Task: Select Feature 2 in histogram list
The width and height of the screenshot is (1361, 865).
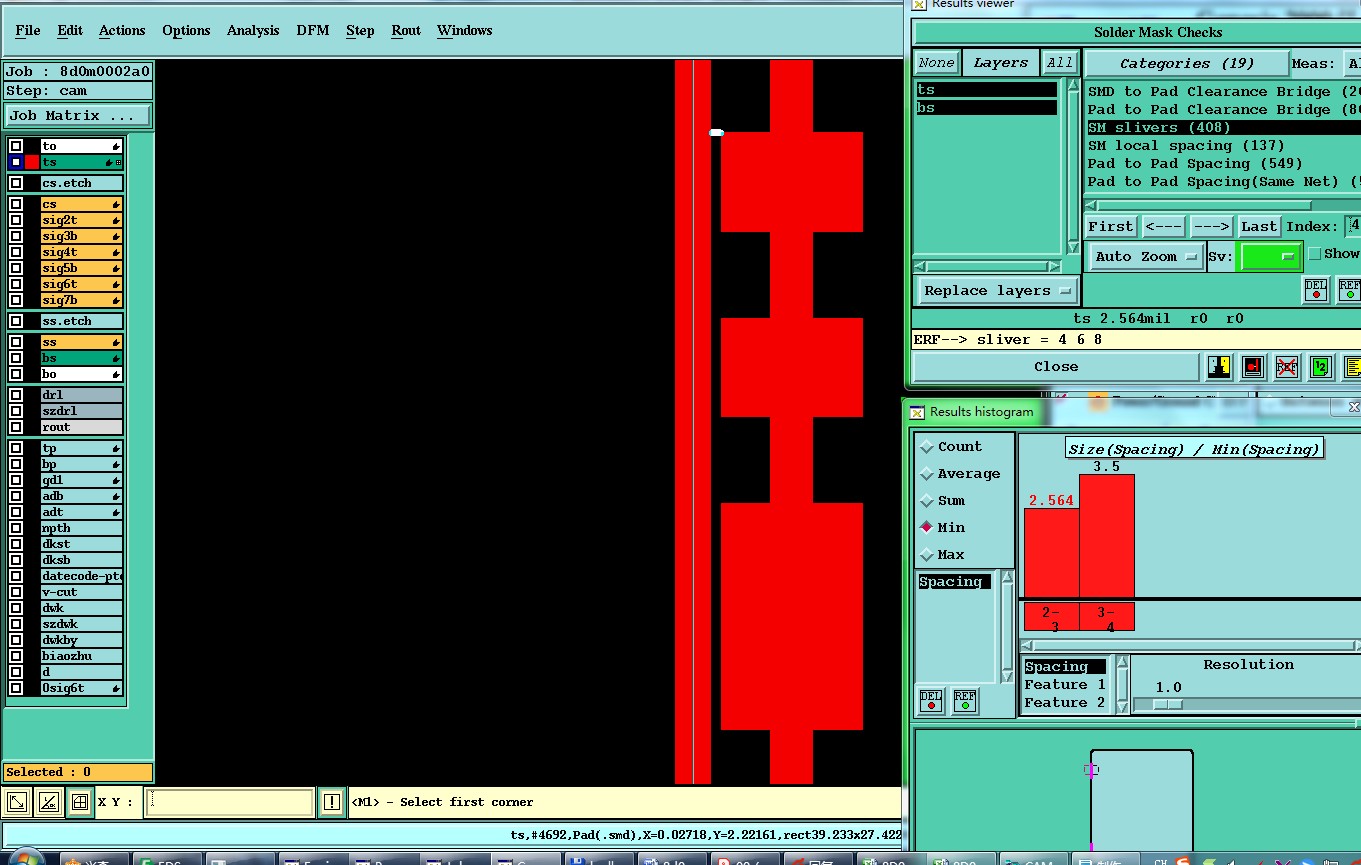Action: (x=1065, y=703)
